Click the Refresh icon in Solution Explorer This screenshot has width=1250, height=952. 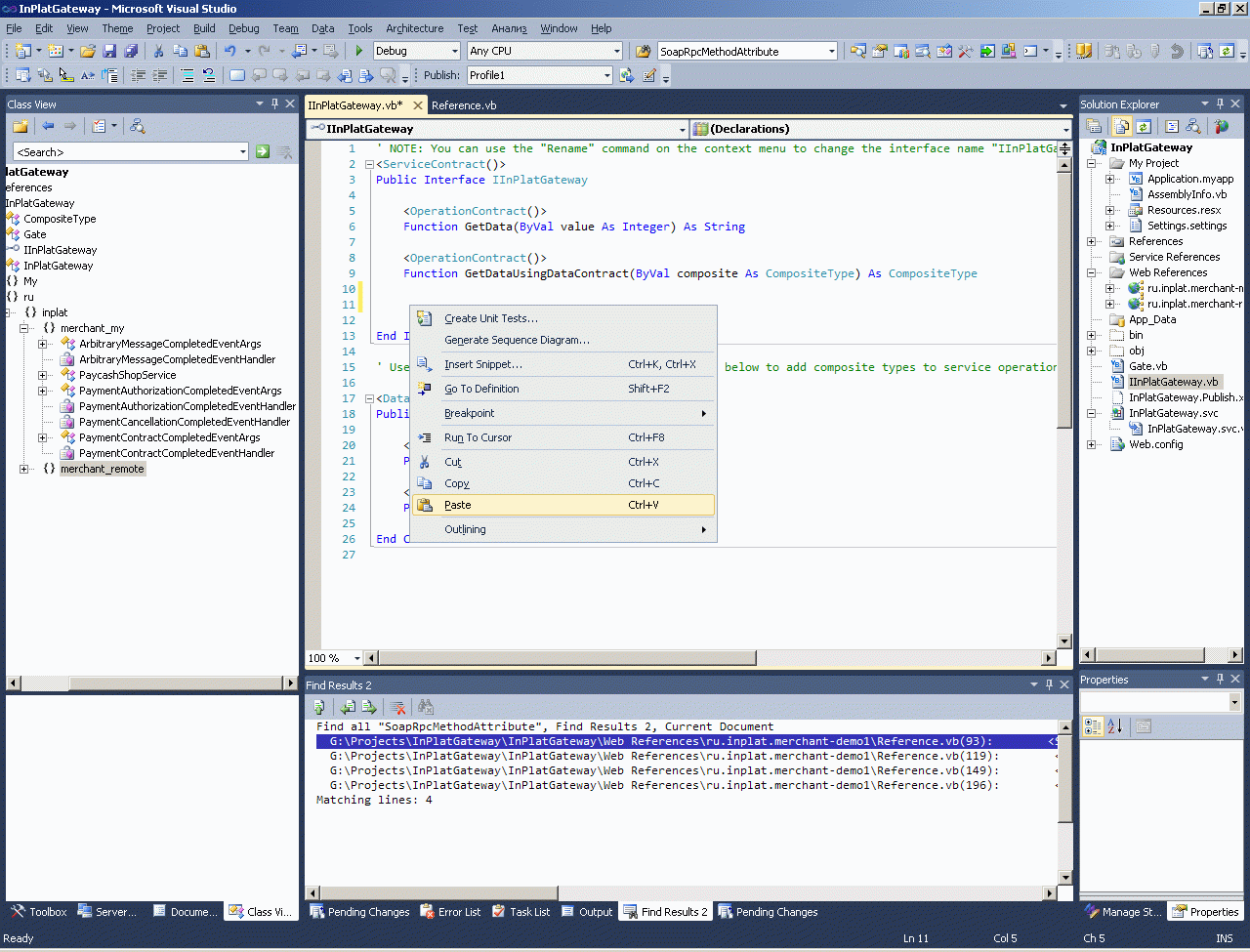coord(1144,126)
